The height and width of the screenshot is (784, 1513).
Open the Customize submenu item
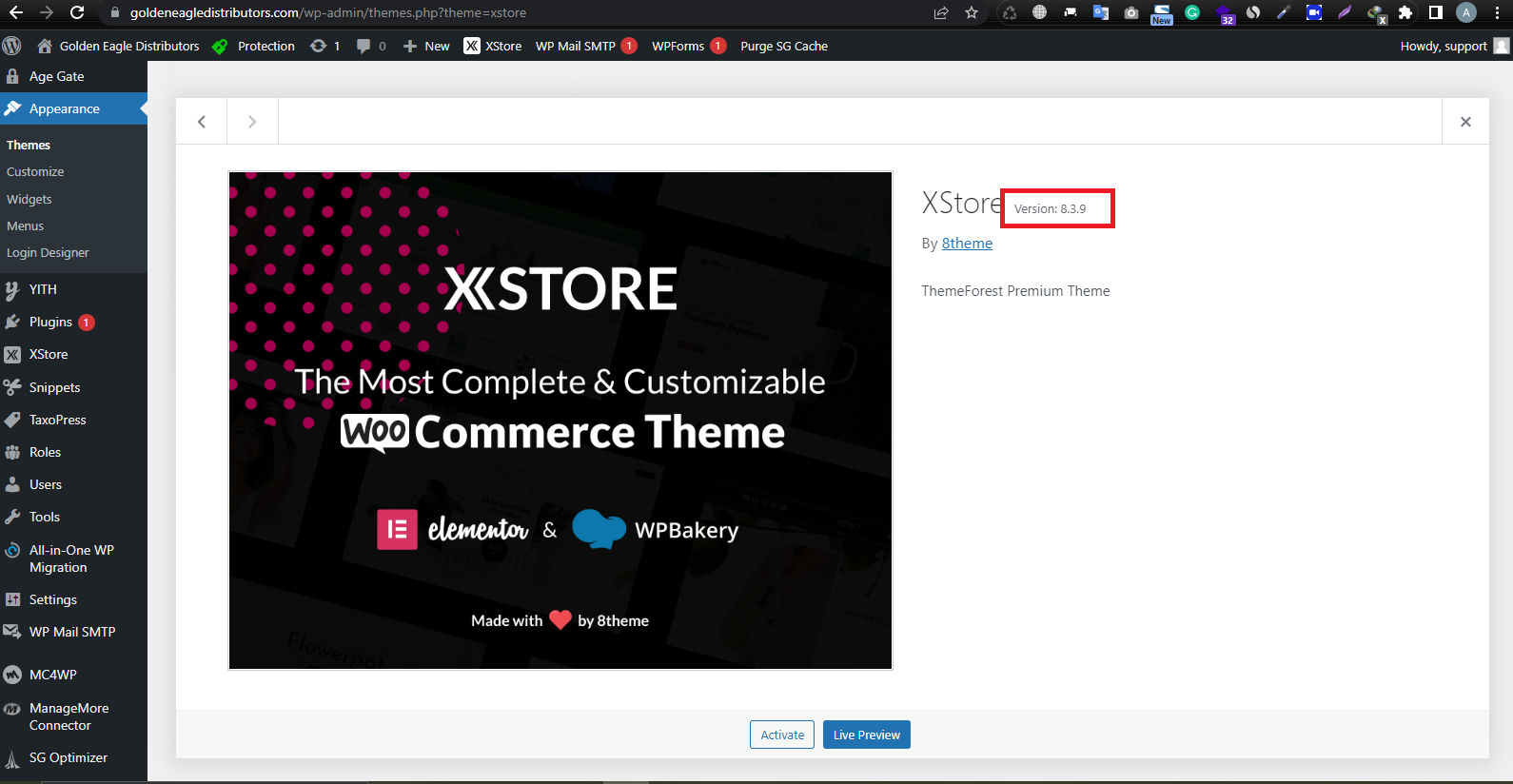coord(35,172)
